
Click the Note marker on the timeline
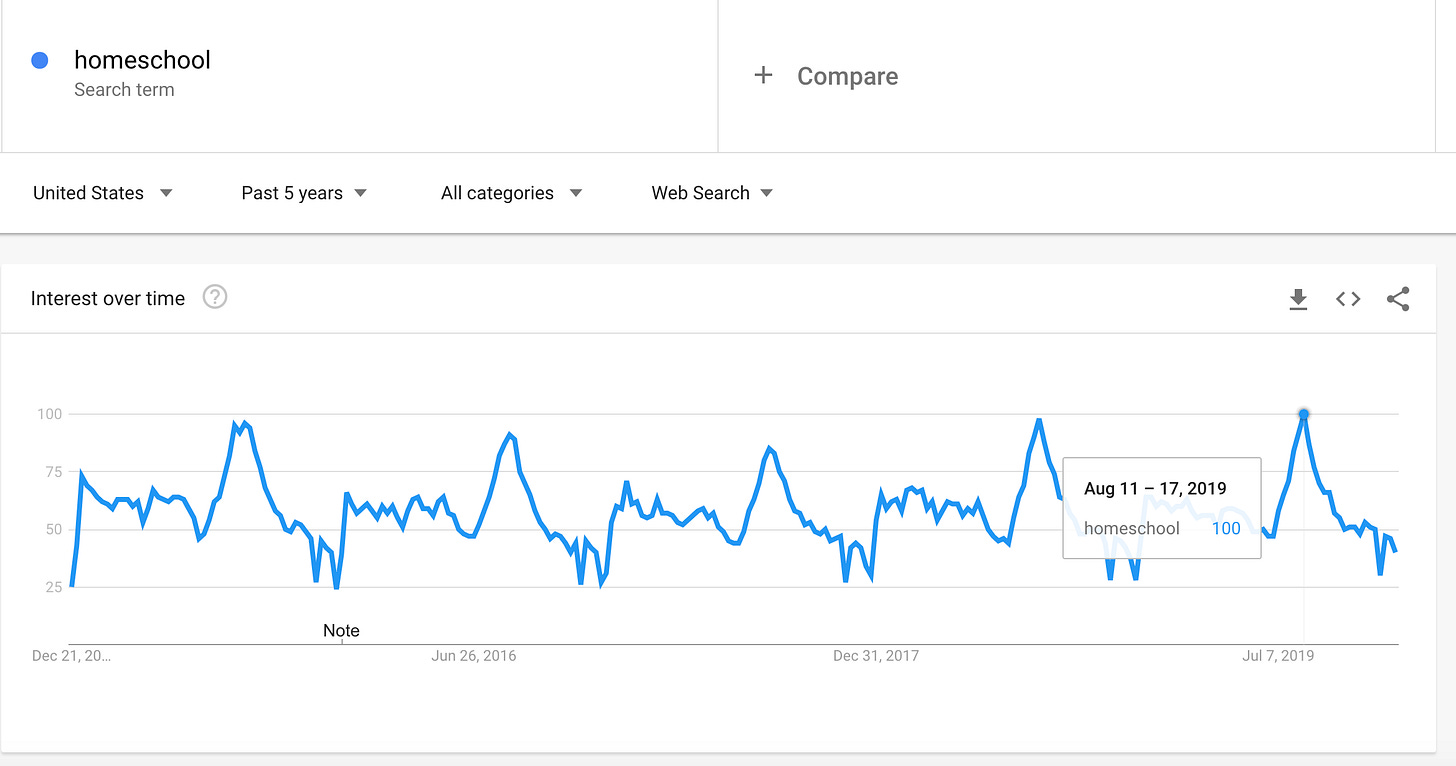click(x=341, y=631)
